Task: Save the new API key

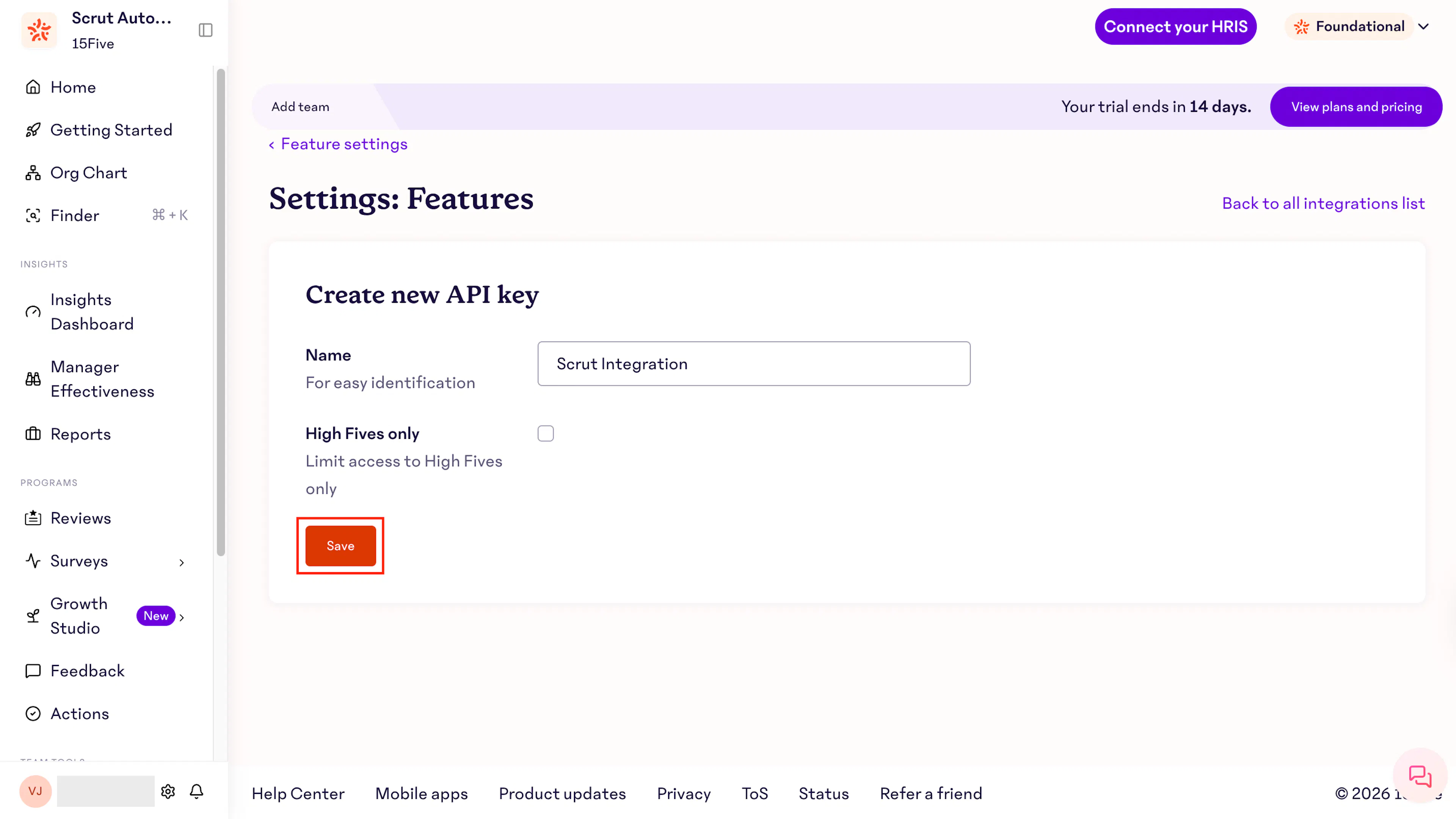Action: 340,546
